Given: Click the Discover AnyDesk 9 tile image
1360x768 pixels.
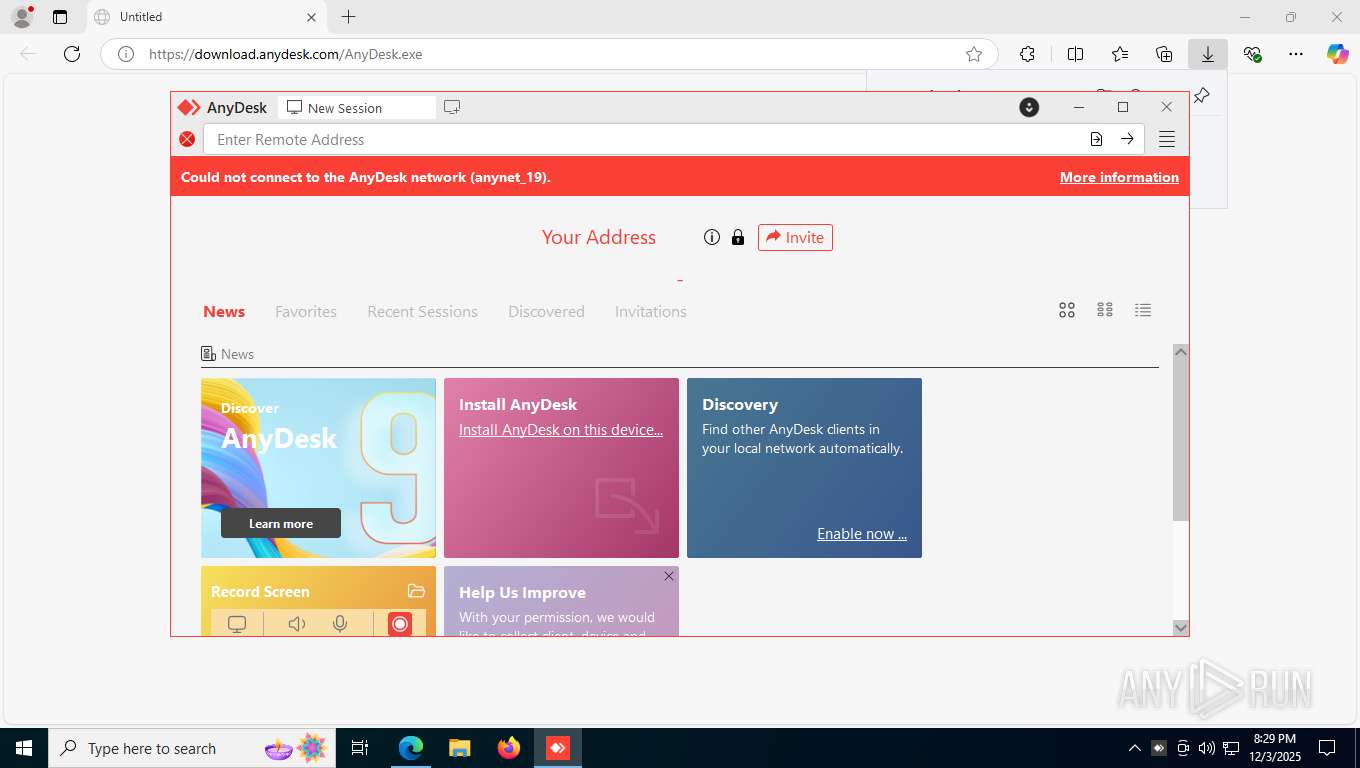Looking at the screenshot, I should (318, 468).
